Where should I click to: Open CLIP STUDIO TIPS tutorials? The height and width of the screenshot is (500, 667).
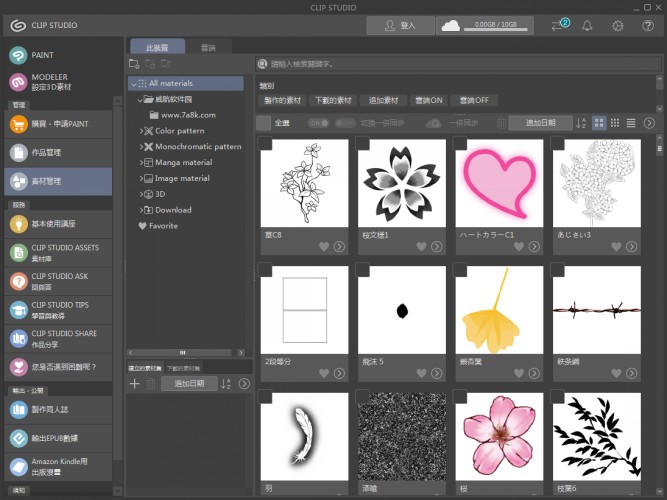(58, 310)
